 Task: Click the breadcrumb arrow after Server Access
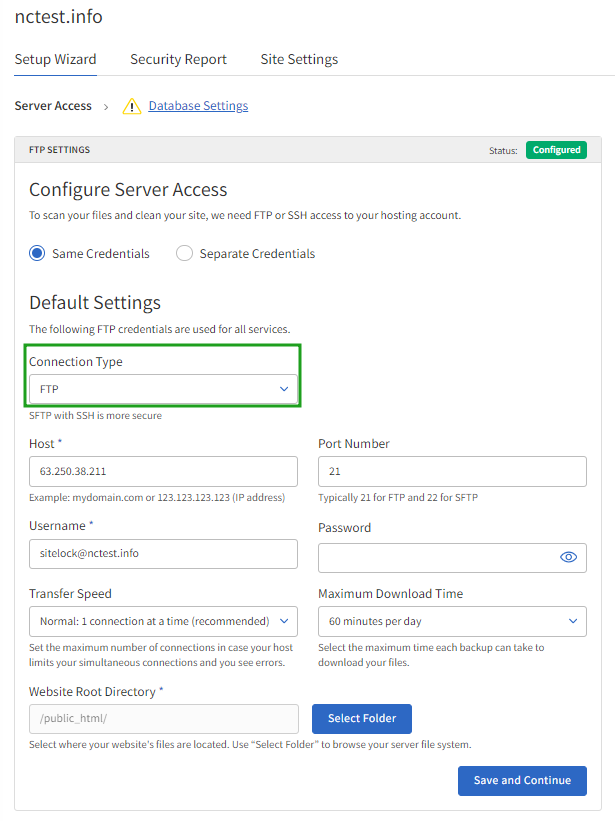point(106,107)
